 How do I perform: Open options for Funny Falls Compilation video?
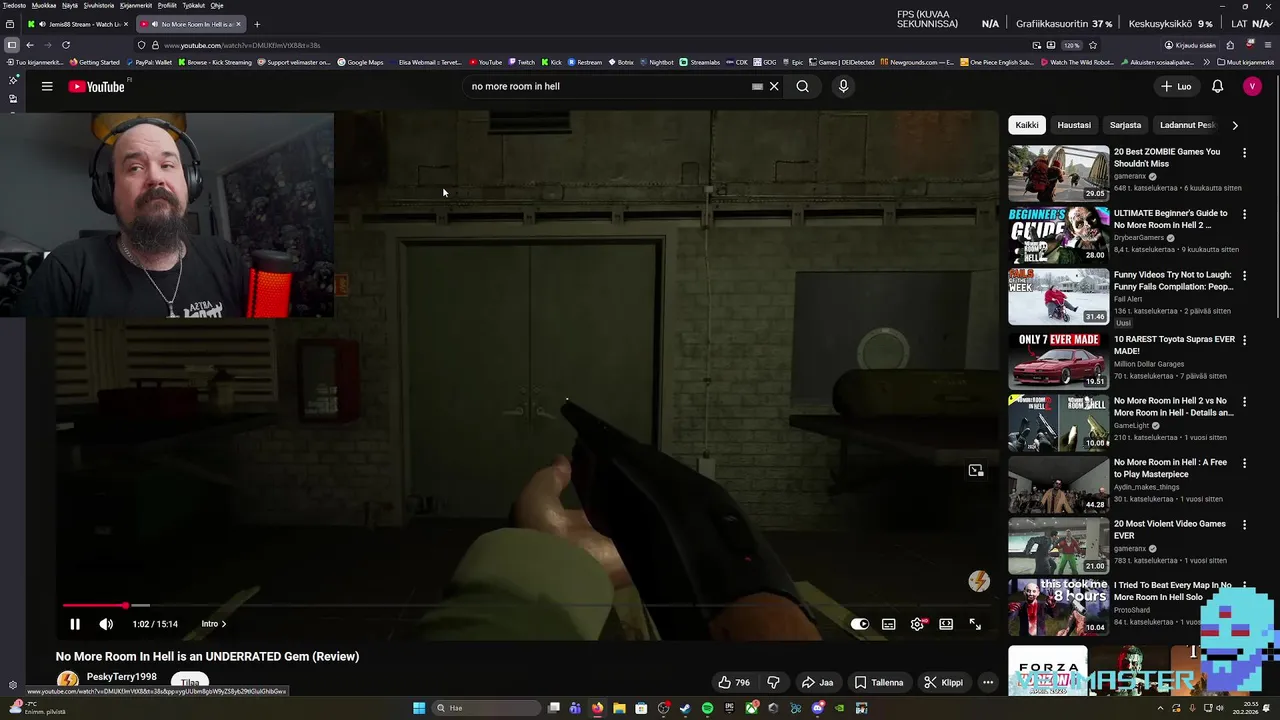click(x=1244, y=276)
